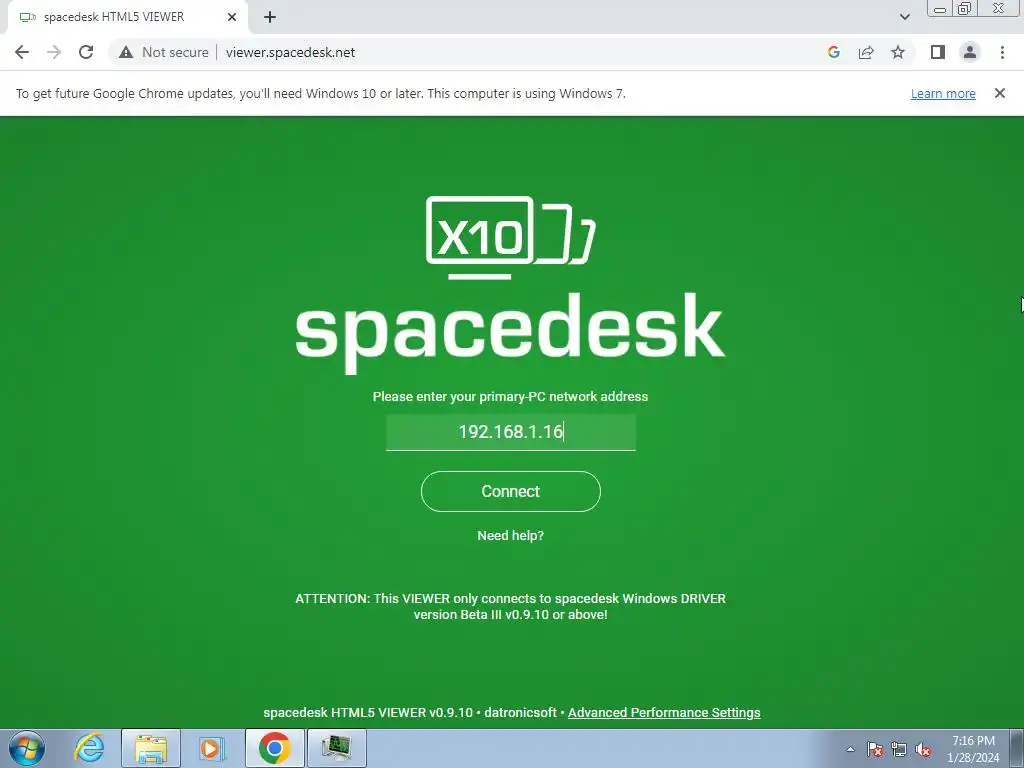
Task: Open Chrome three-dot menu
Action: (1002, 52)
